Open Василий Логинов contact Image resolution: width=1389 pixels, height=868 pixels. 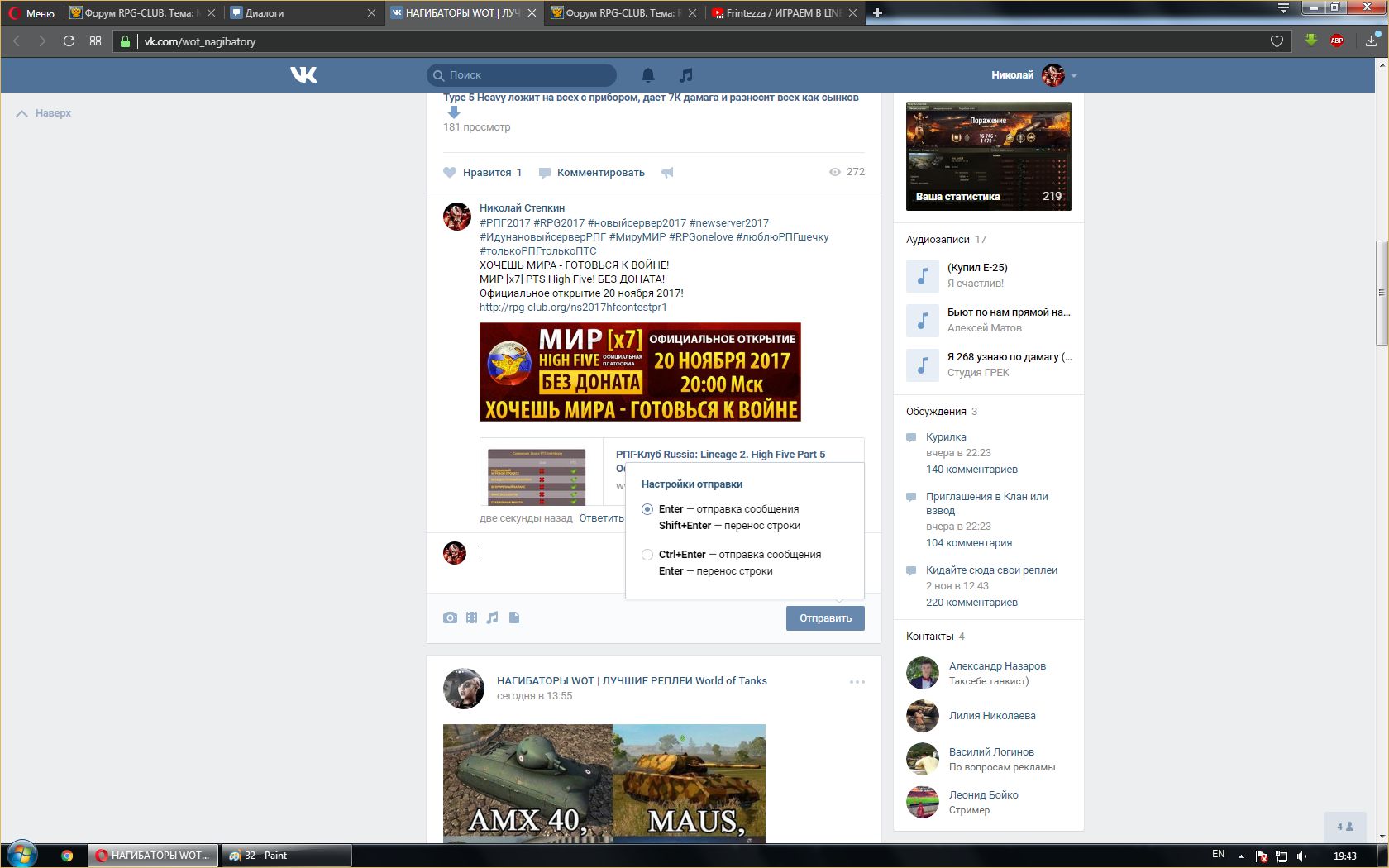click(991, 752)
